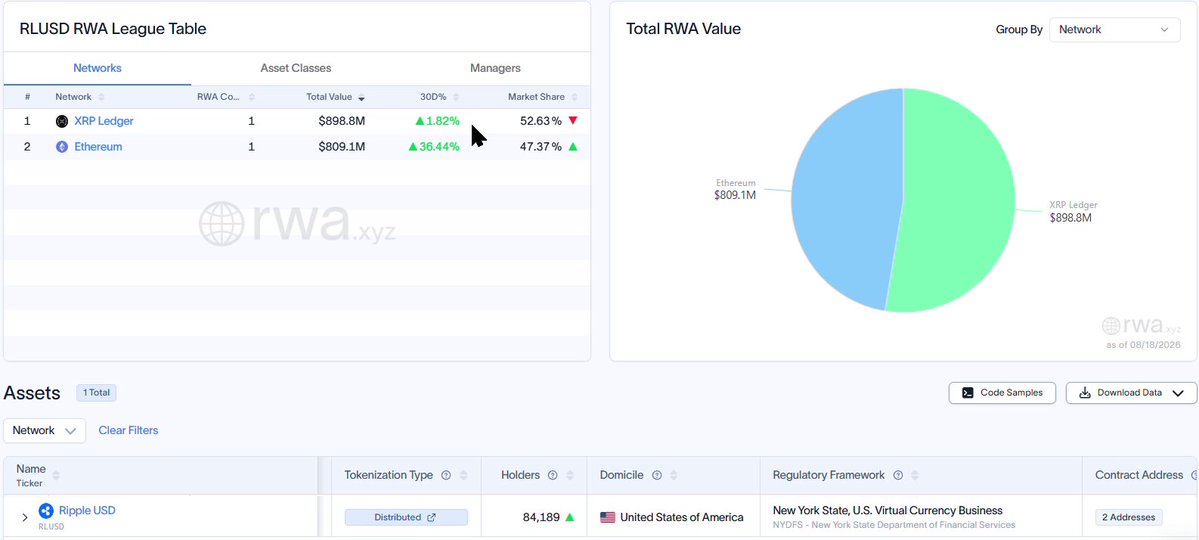Open the 2 Addresses contract badge
The width and height of the screenshot is (1199, 540).
tap(1129, 517)
